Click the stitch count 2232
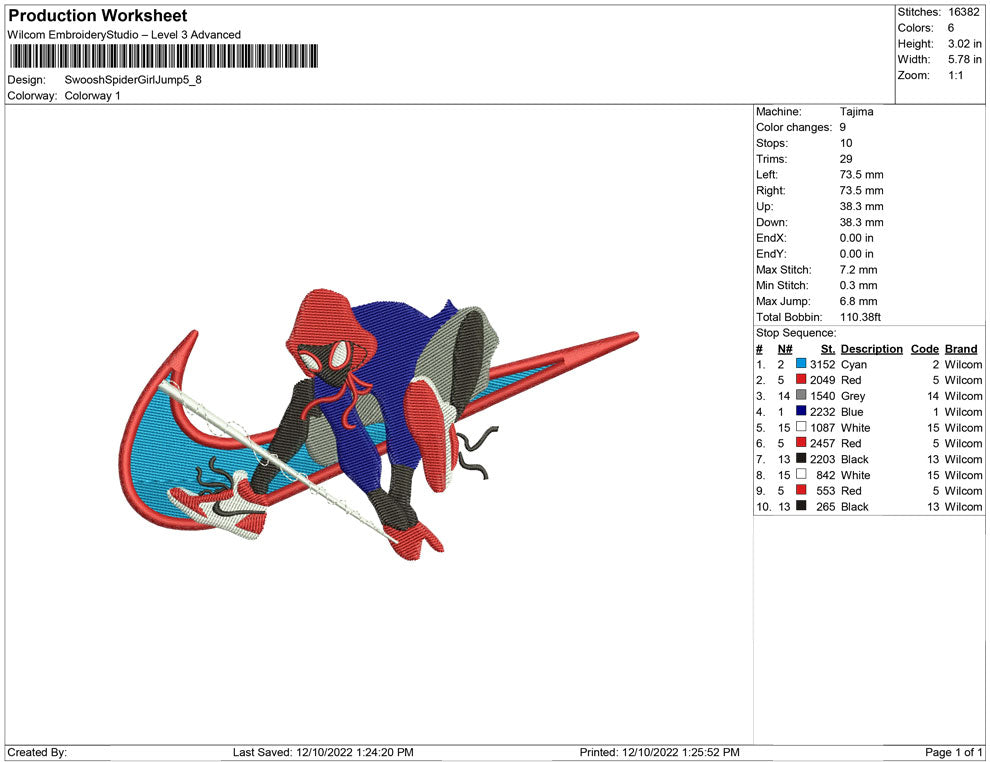The width and height of the screenshot is (990, 762). point(822,412)
